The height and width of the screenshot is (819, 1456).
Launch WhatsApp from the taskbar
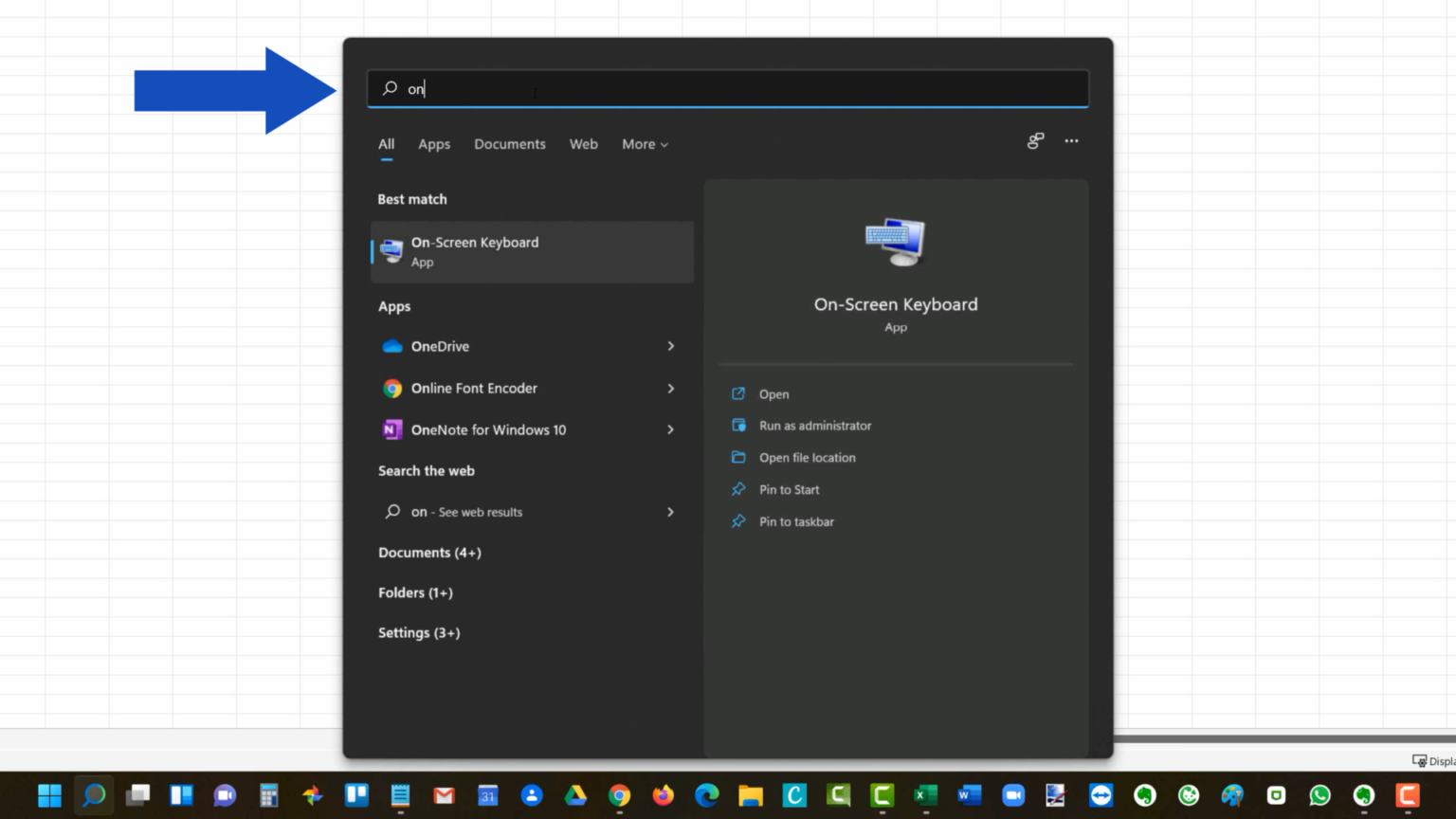pos(1319,795)
